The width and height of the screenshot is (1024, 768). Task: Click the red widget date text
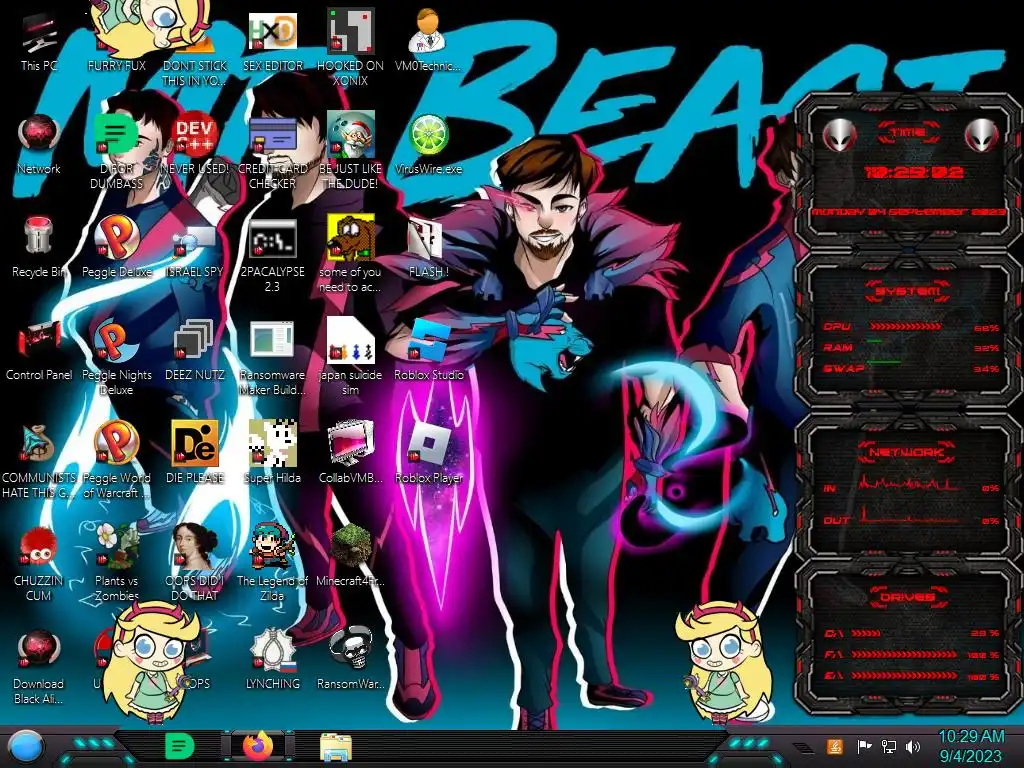click(x=909, y=212)
